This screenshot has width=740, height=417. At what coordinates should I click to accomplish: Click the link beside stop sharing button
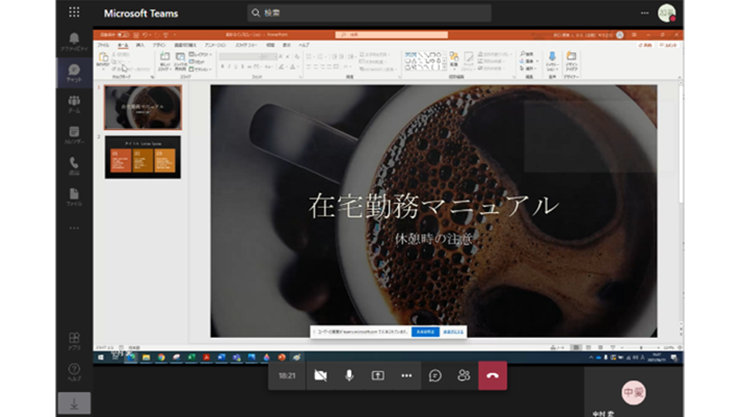pyautogui.click(x=453, y=332)
